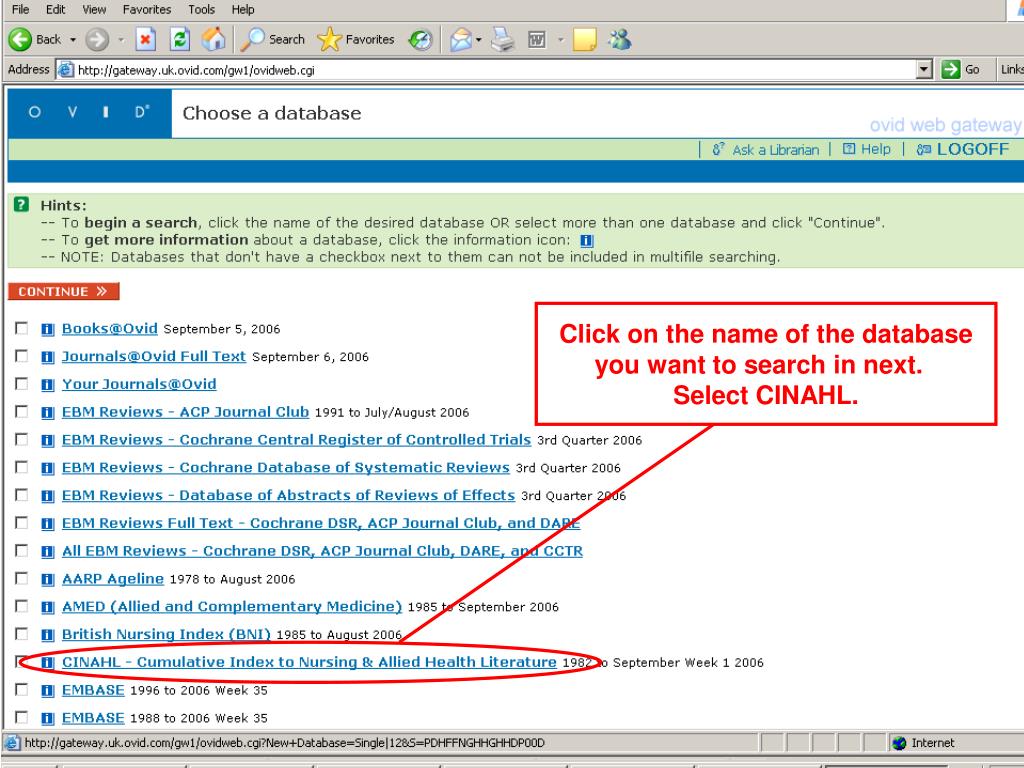Open the Edit with Word dropdown arrow

560,40
